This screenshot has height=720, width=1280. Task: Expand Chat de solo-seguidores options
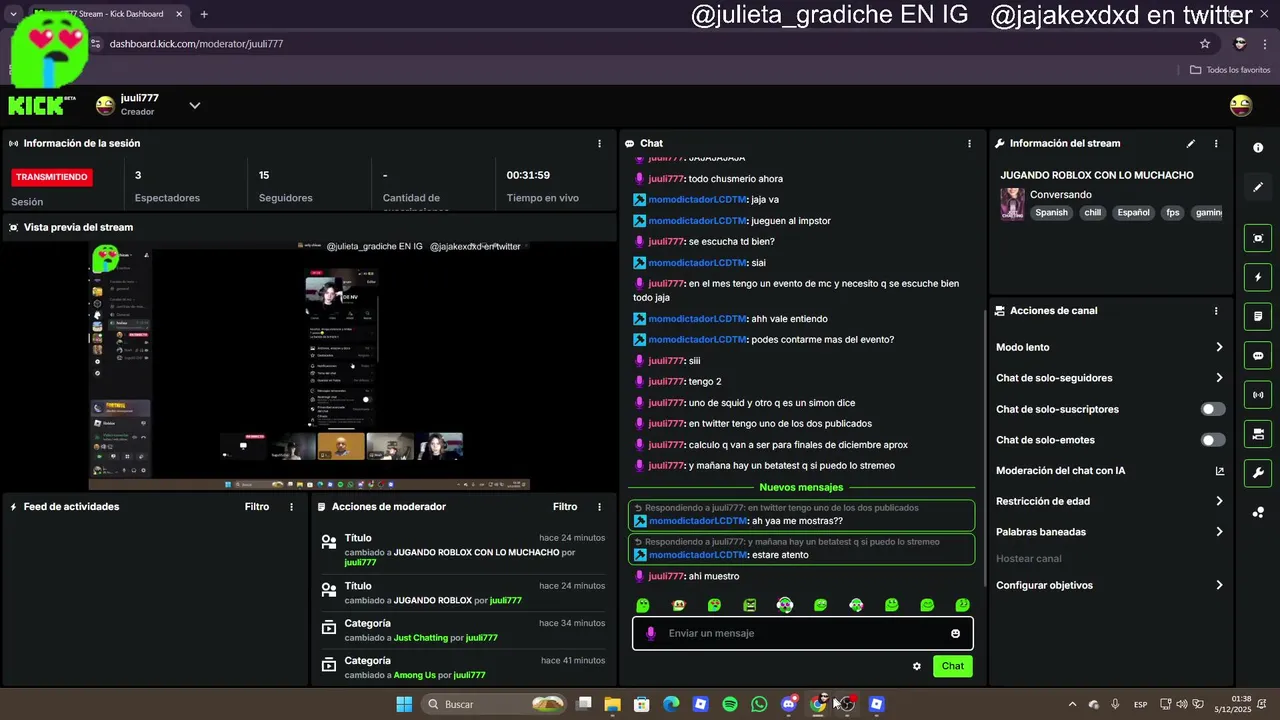(1219, 378)
